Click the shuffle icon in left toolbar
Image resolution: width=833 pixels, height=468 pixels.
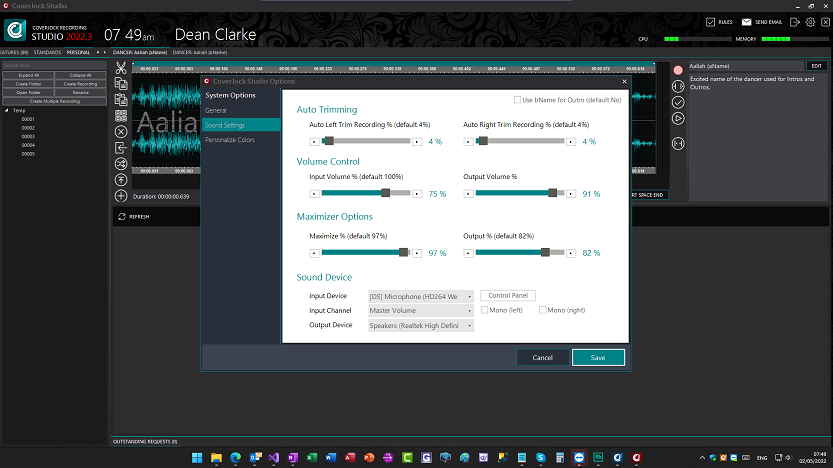tap(121, 164)
